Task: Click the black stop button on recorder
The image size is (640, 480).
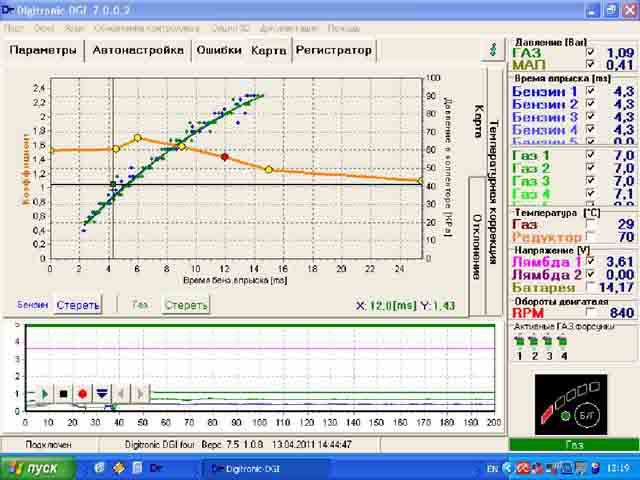Action: pyautogui.click(x=63, y=394)
